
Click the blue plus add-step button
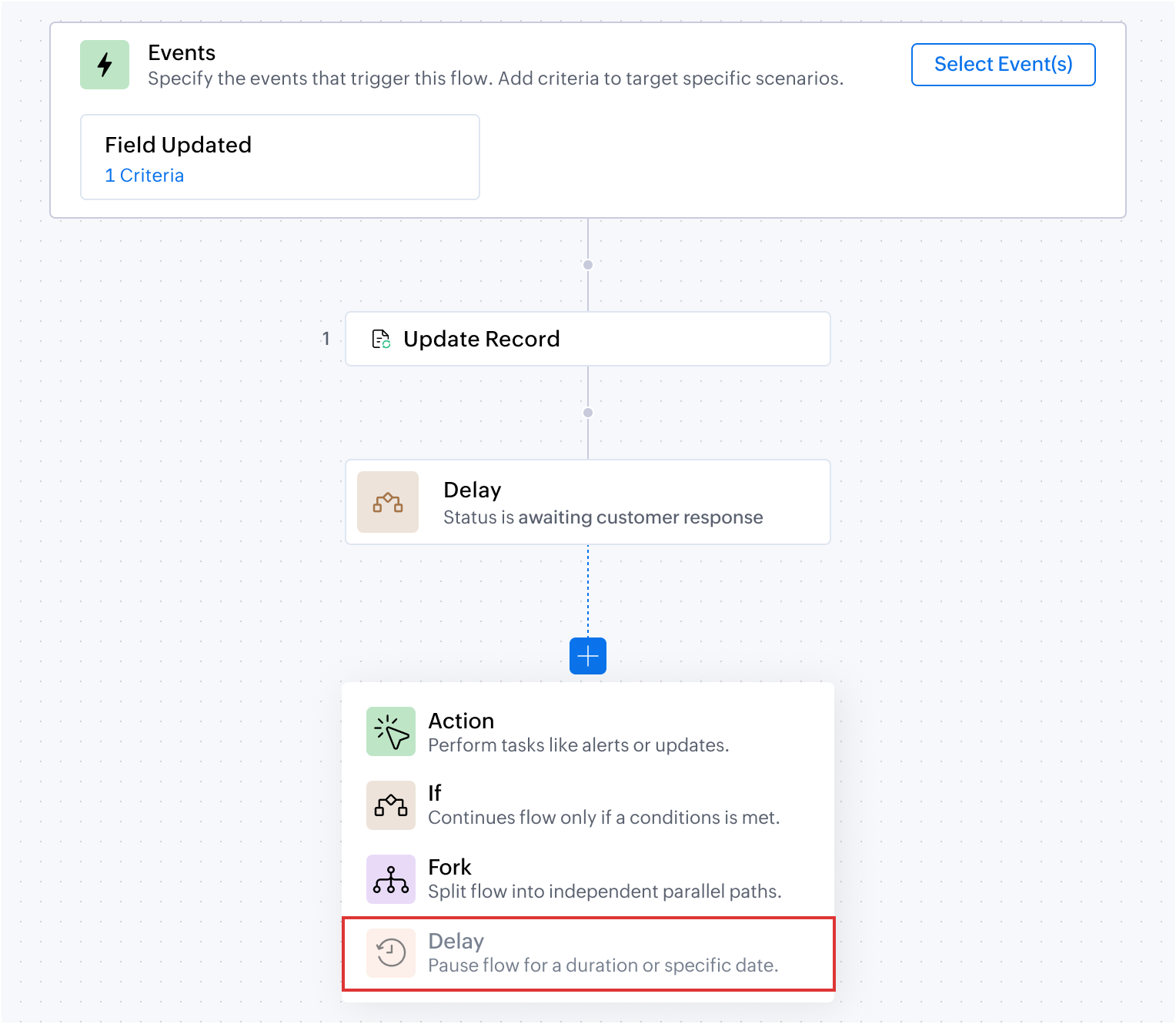[588, 656]
